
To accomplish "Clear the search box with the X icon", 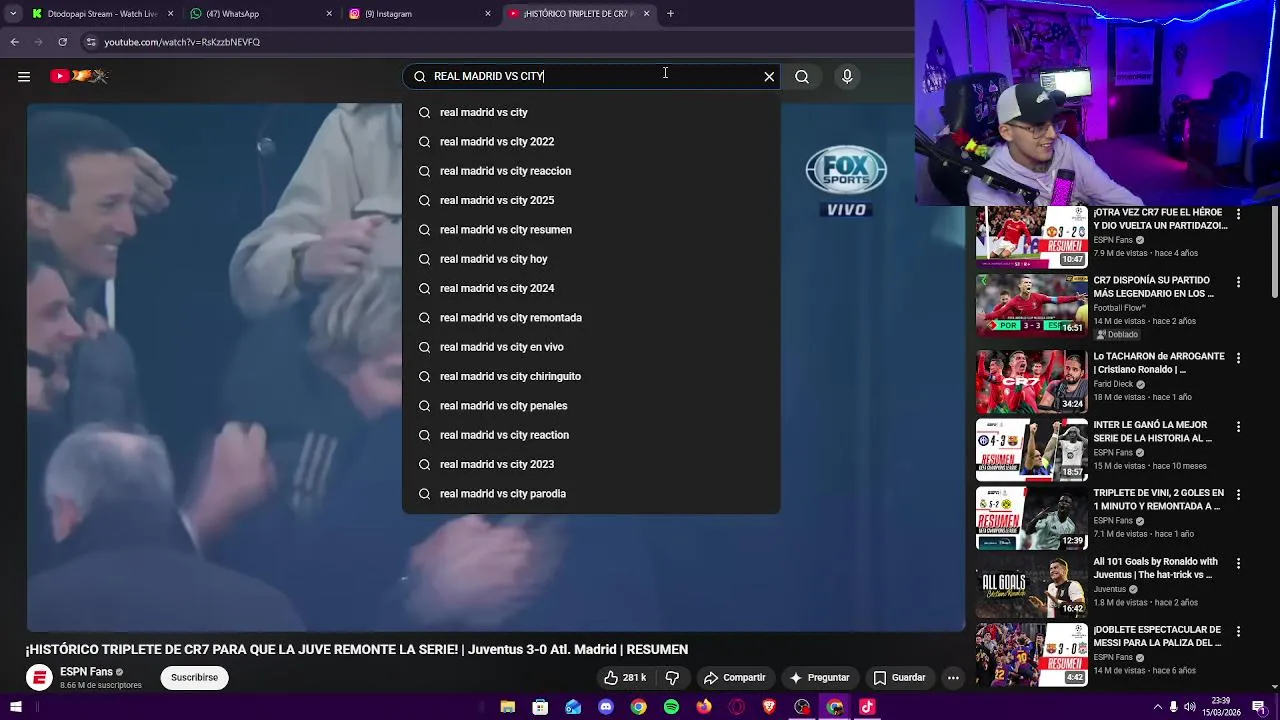I will (x=769, y=76).
